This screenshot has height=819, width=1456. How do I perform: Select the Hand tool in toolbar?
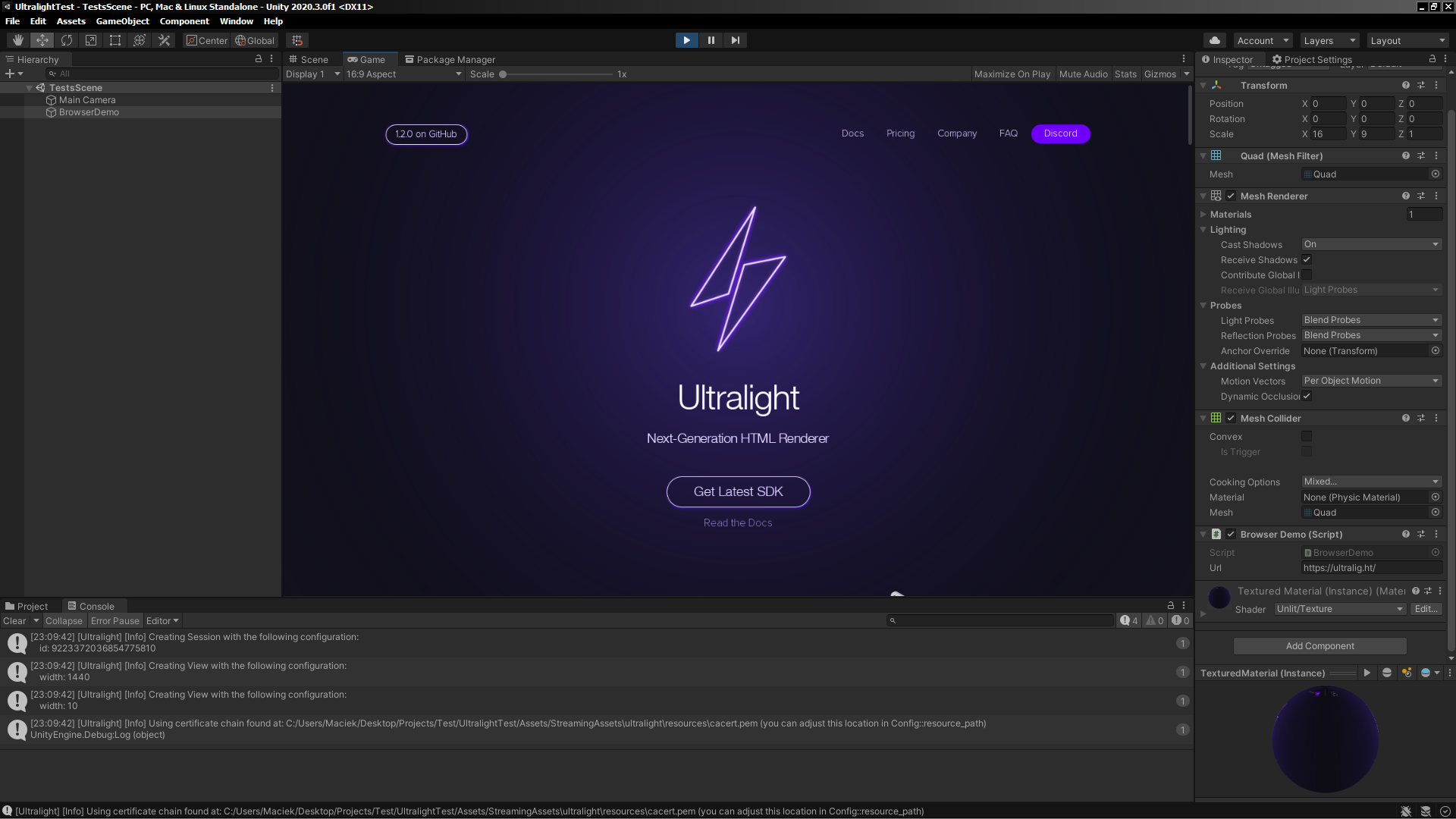click(x=18, y=40)
